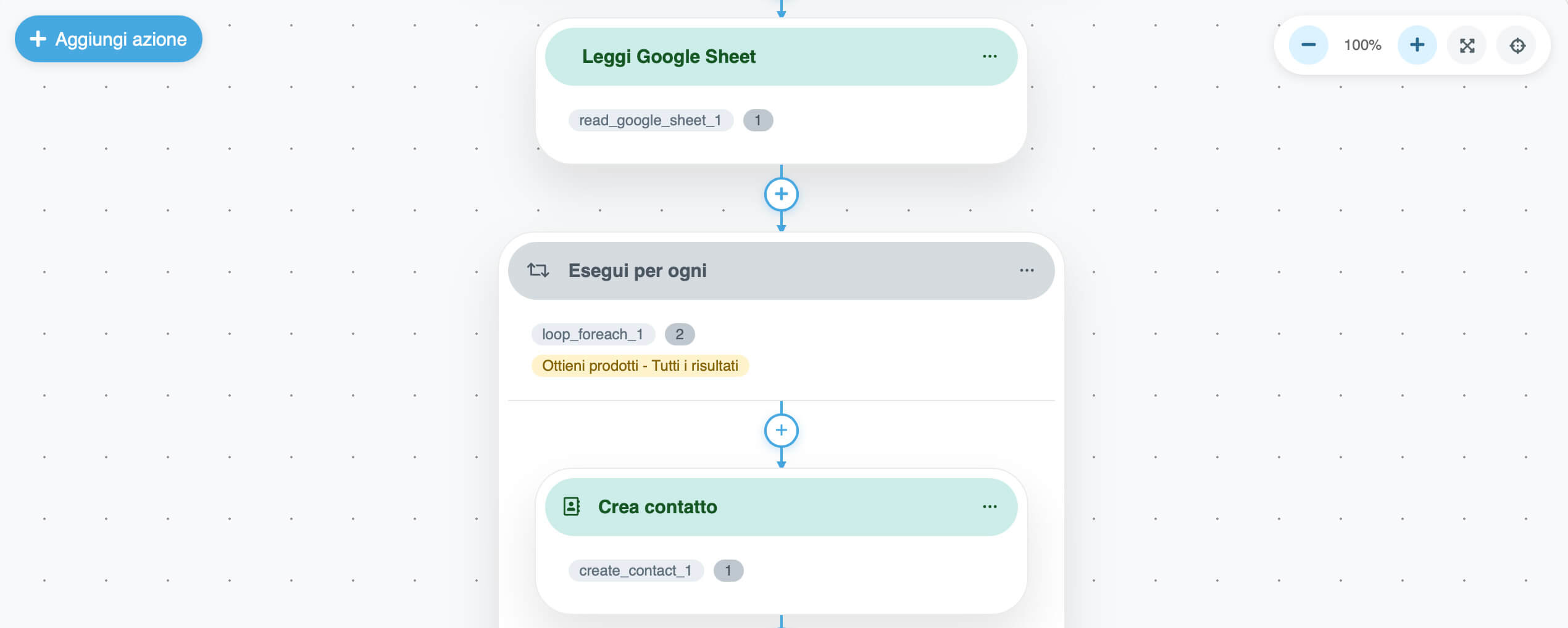This screenshot has width=1568, height=628.
Task: Click the read_google_sheet_1 tag
Action: tap(650, 120)
